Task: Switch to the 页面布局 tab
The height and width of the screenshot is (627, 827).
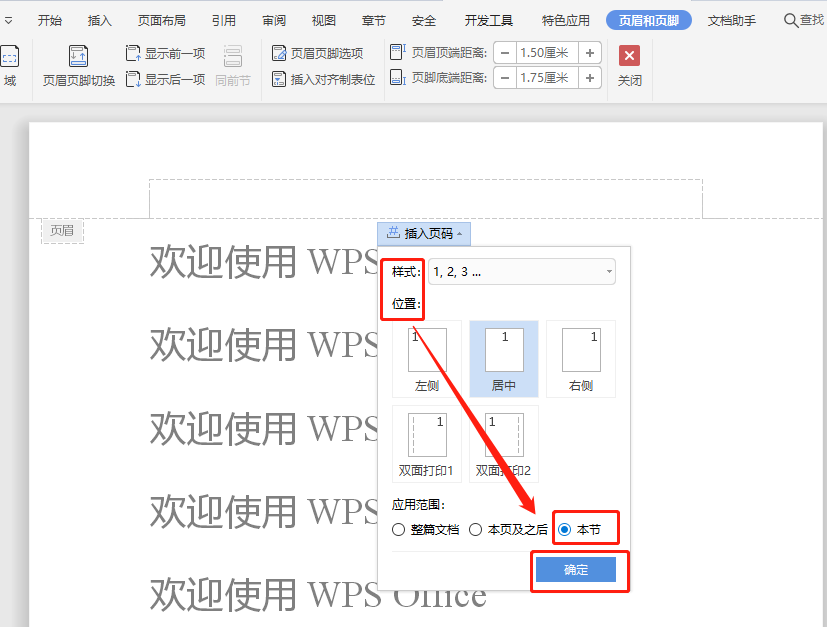Action: 161,21
